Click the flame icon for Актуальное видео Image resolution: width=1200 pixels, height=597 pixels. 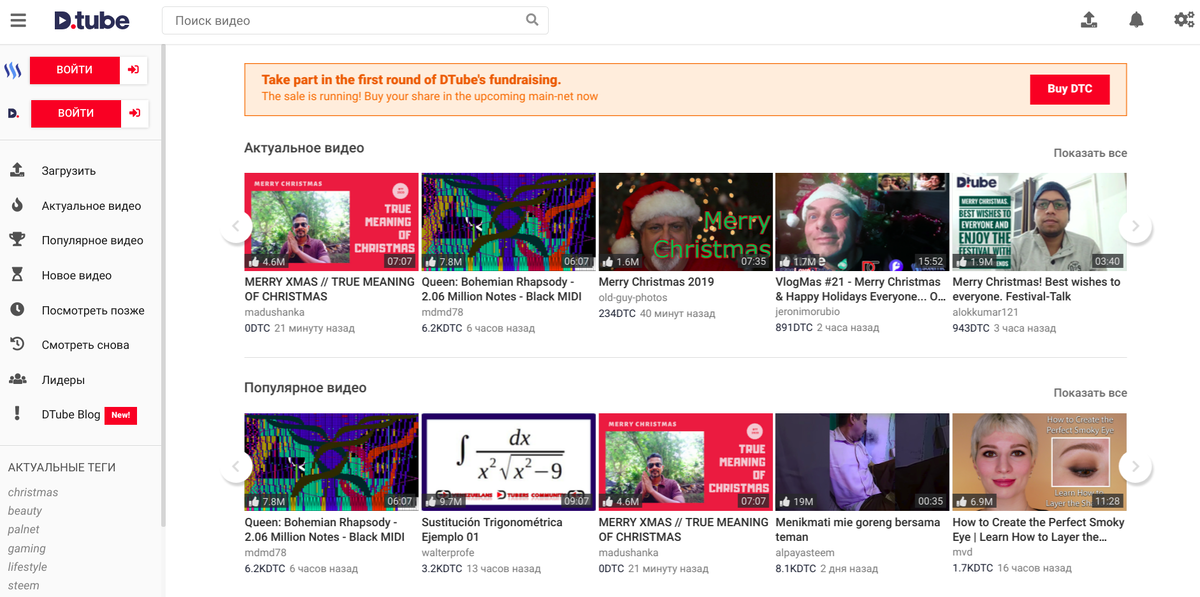click(17, 205)
